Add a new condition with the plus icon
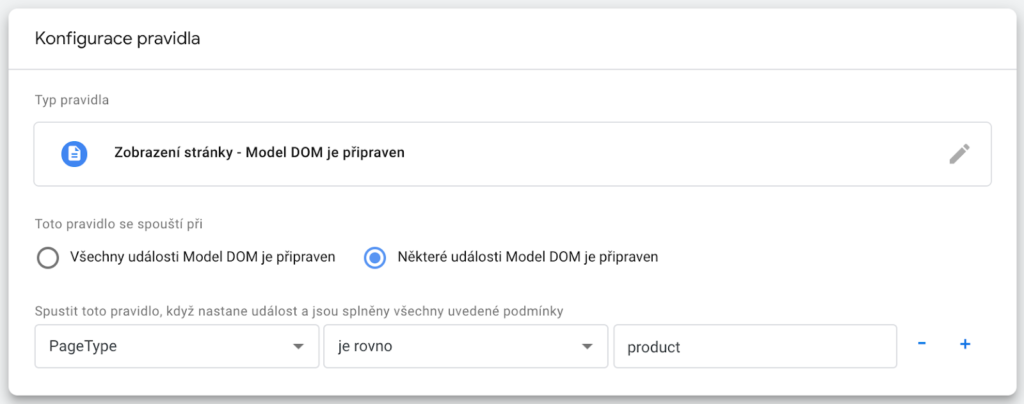Image resolution: width=1024 pixels, height=404 pixels. (x=965, y=344)
